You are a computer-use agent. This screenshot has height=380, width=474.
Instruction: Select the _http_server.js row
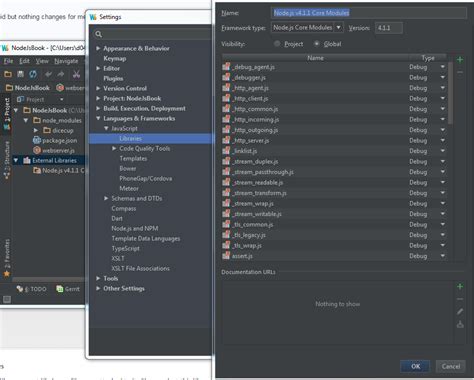coord(334,140)
